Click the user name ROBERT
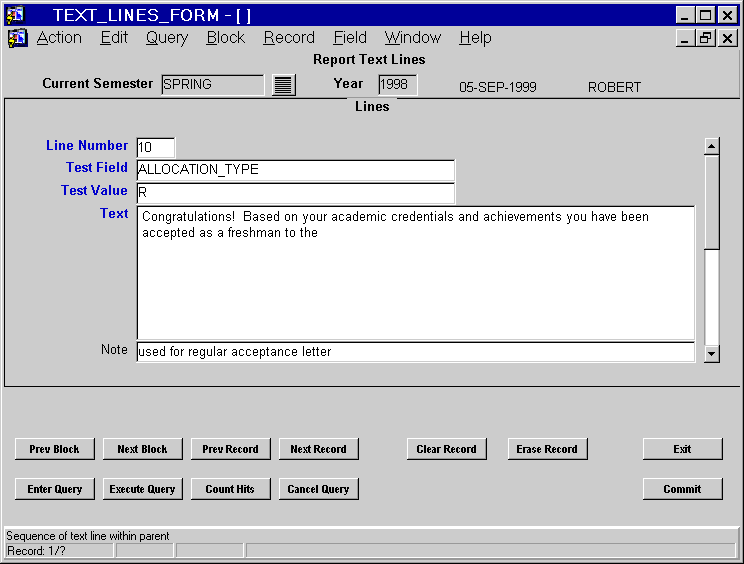The height and width of the screenshot is (564, 744). [x=614, y=87]
